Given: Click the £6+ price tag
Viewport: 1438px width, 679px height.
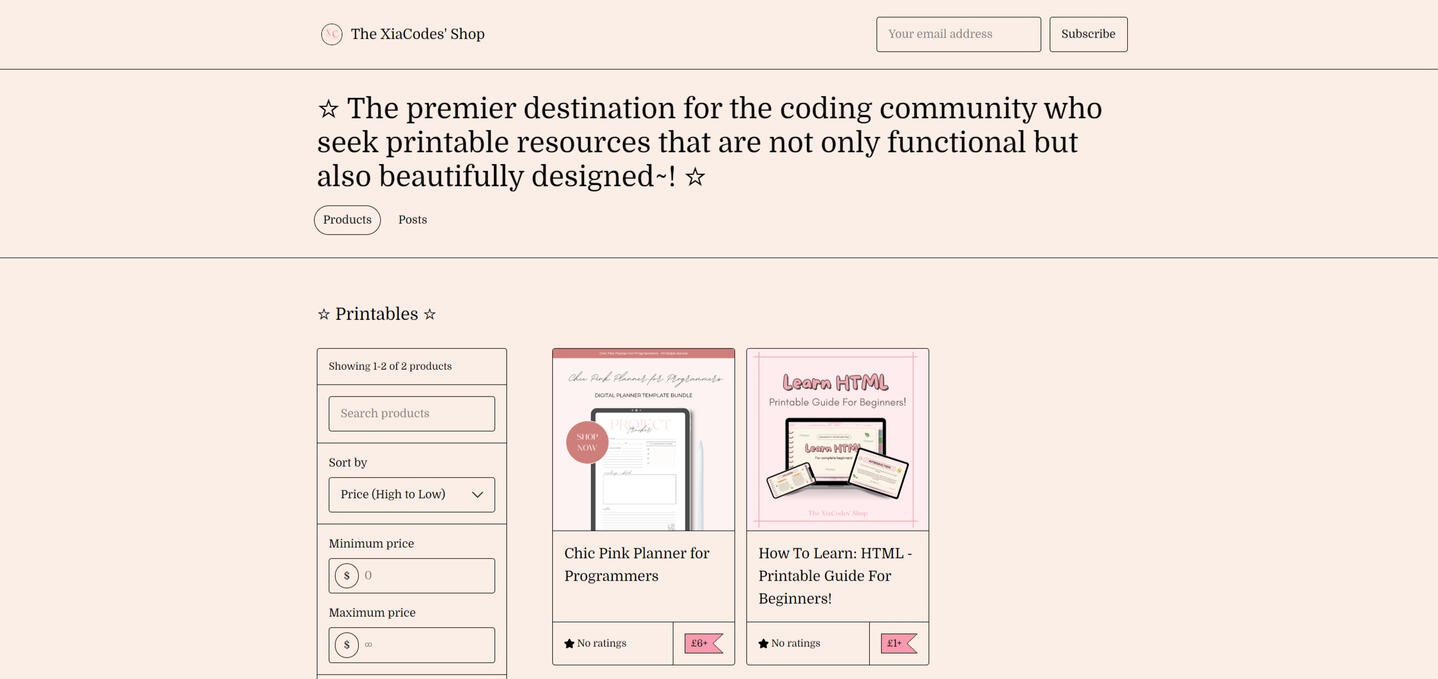Looking at the screenshot, I should (704, 644).
